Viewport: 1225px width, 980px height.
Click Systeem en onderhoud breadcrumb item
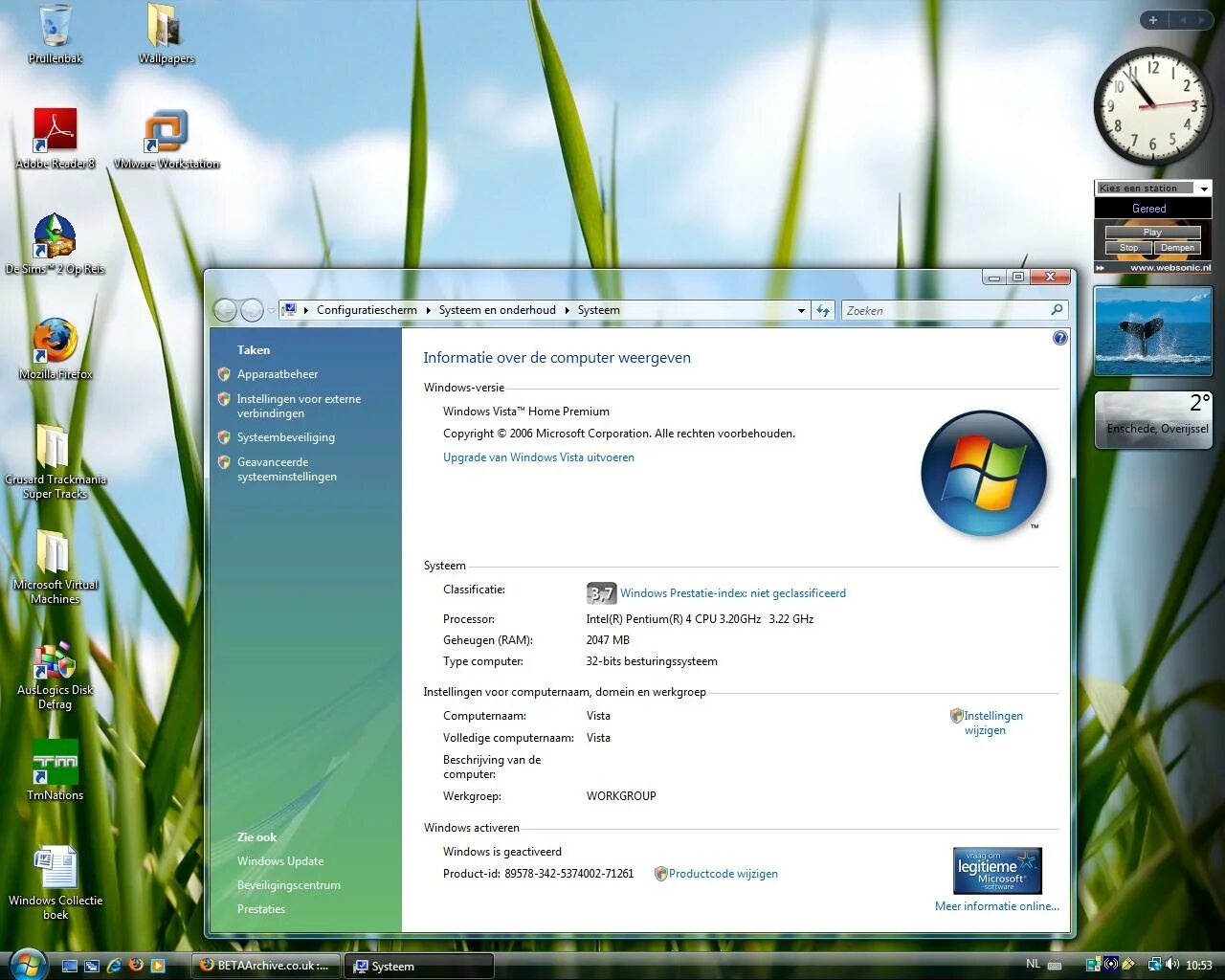coord(497,310)
